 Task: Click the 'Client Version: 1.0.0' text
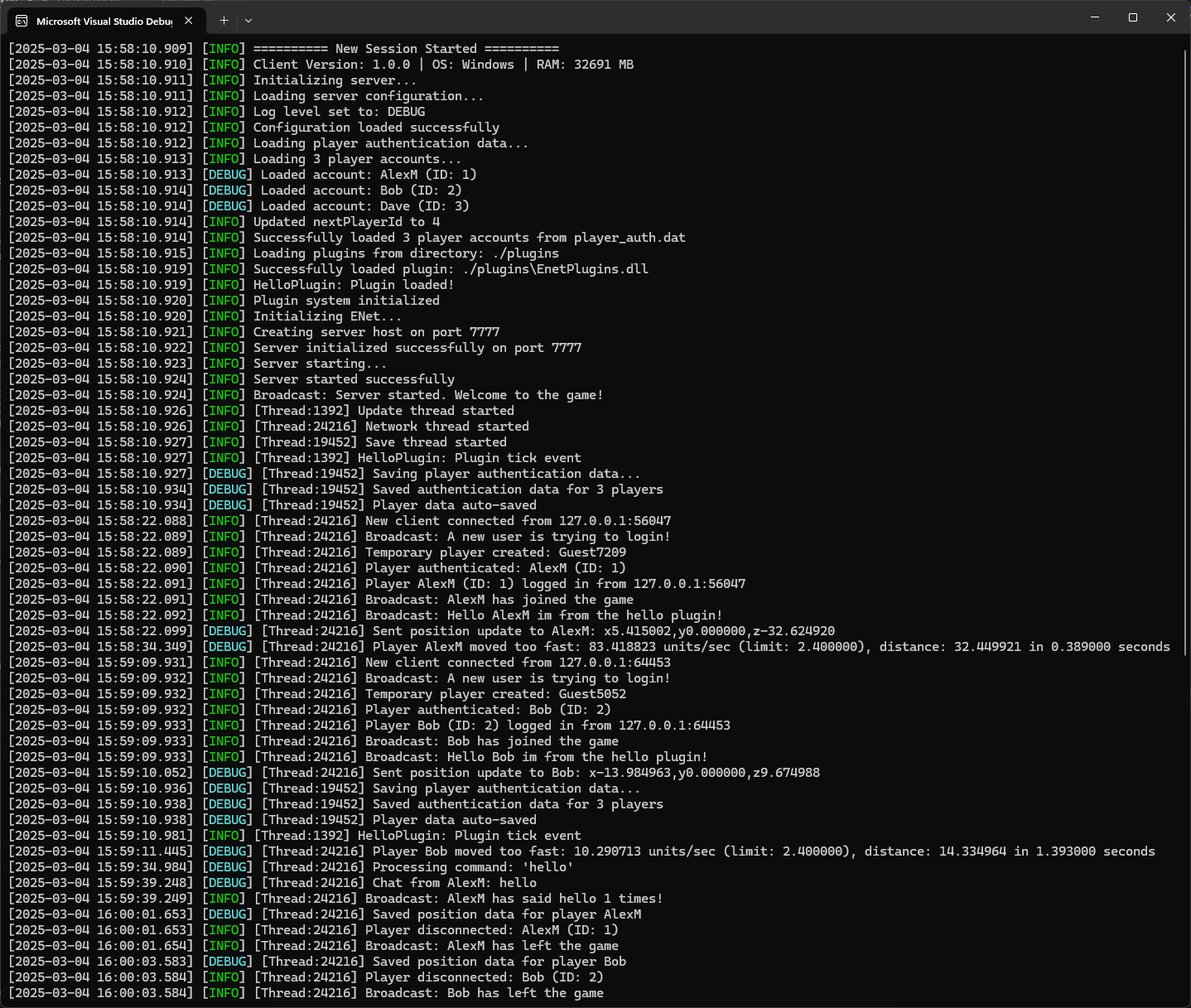coord(331,65)
